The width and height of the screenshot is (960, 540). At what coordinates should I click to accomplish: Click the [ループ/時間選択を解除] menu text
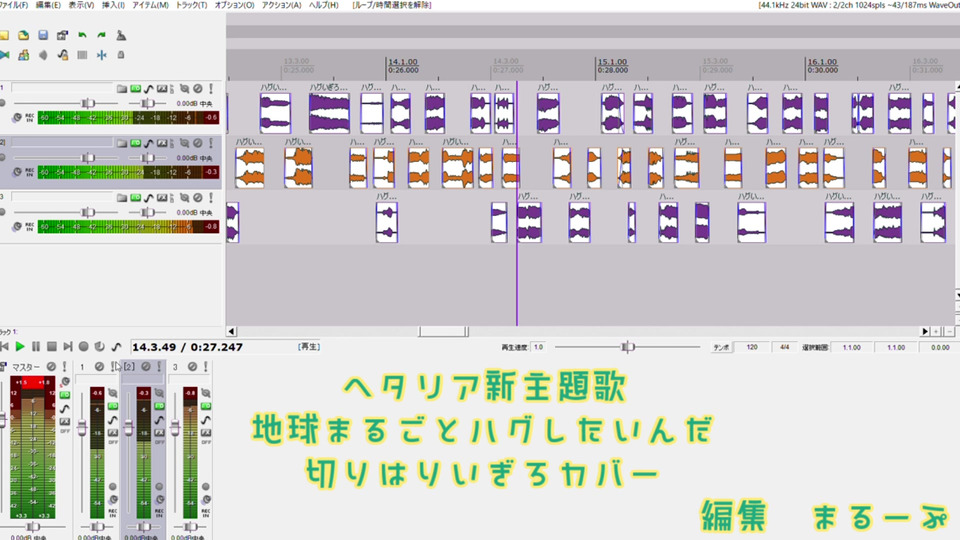392,5
